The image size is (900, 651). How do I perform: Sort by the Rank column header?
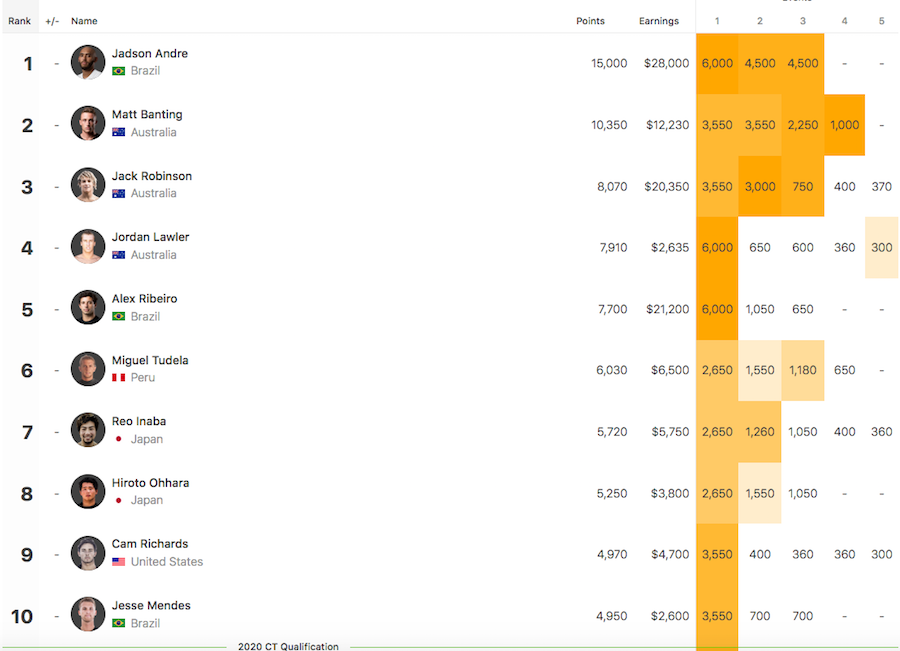click(x=20, y=21)
